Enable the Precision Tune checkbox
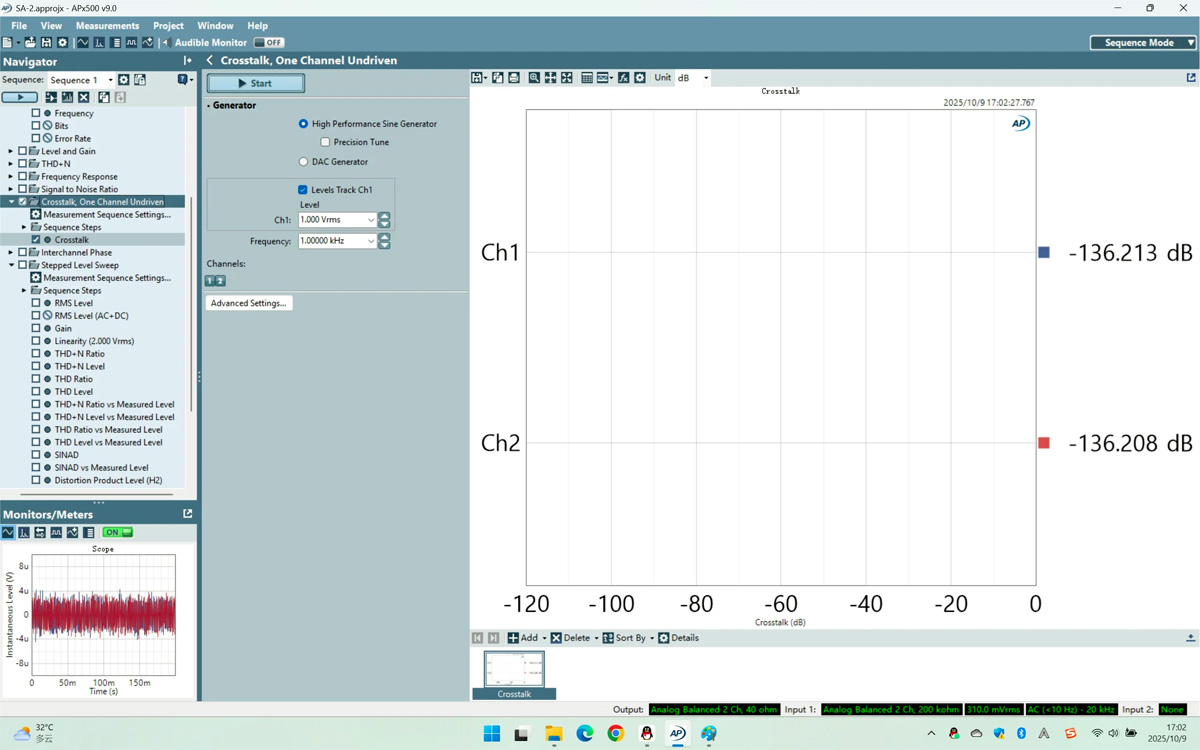 325,142
